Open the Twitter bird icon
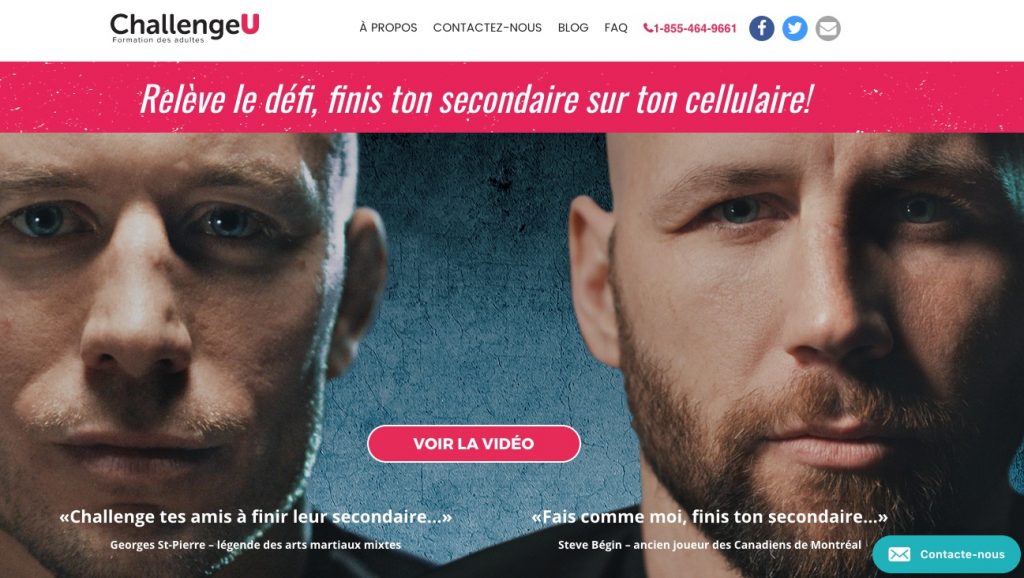Viewport: 1024px width, 578px height. pos(795,28)
